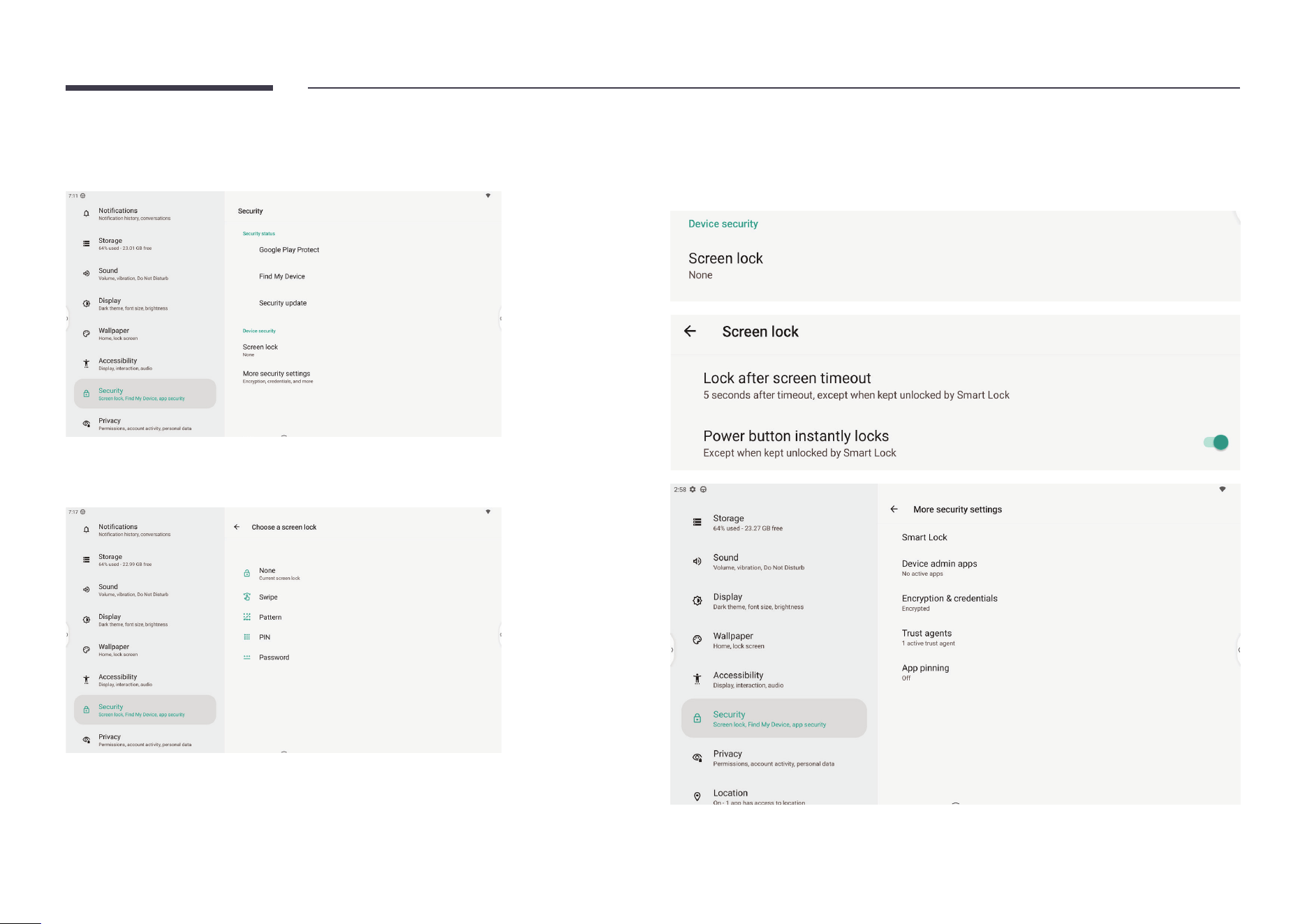Click the Wi-Fi status icon in More security settings screenshot
1307x924 pixels.
tap(1222, 489)
